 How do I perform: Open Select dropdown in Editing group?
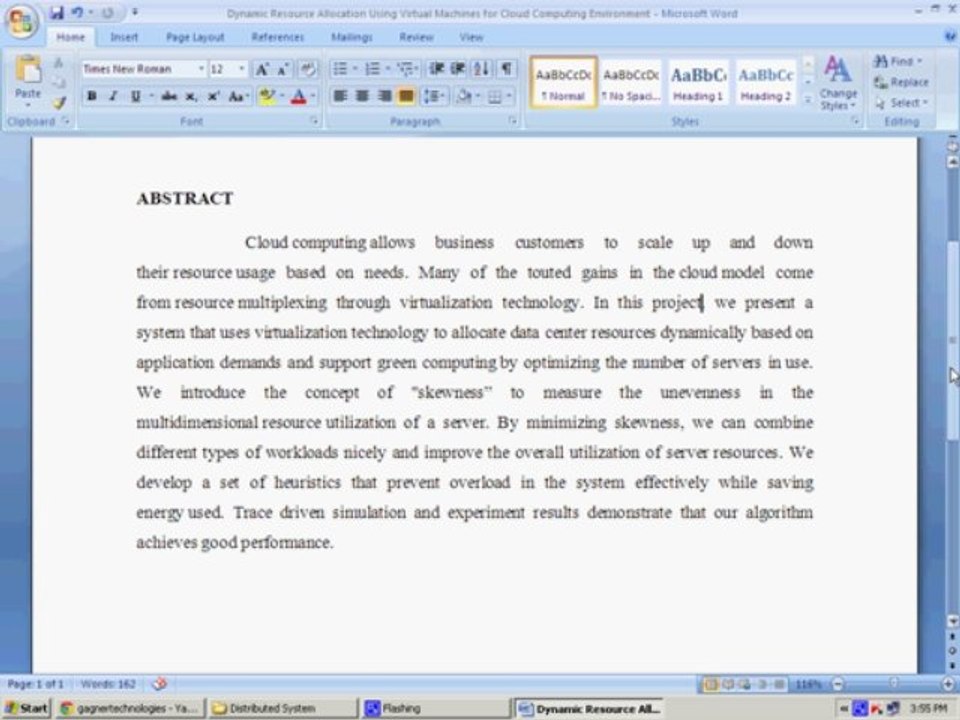901,103
